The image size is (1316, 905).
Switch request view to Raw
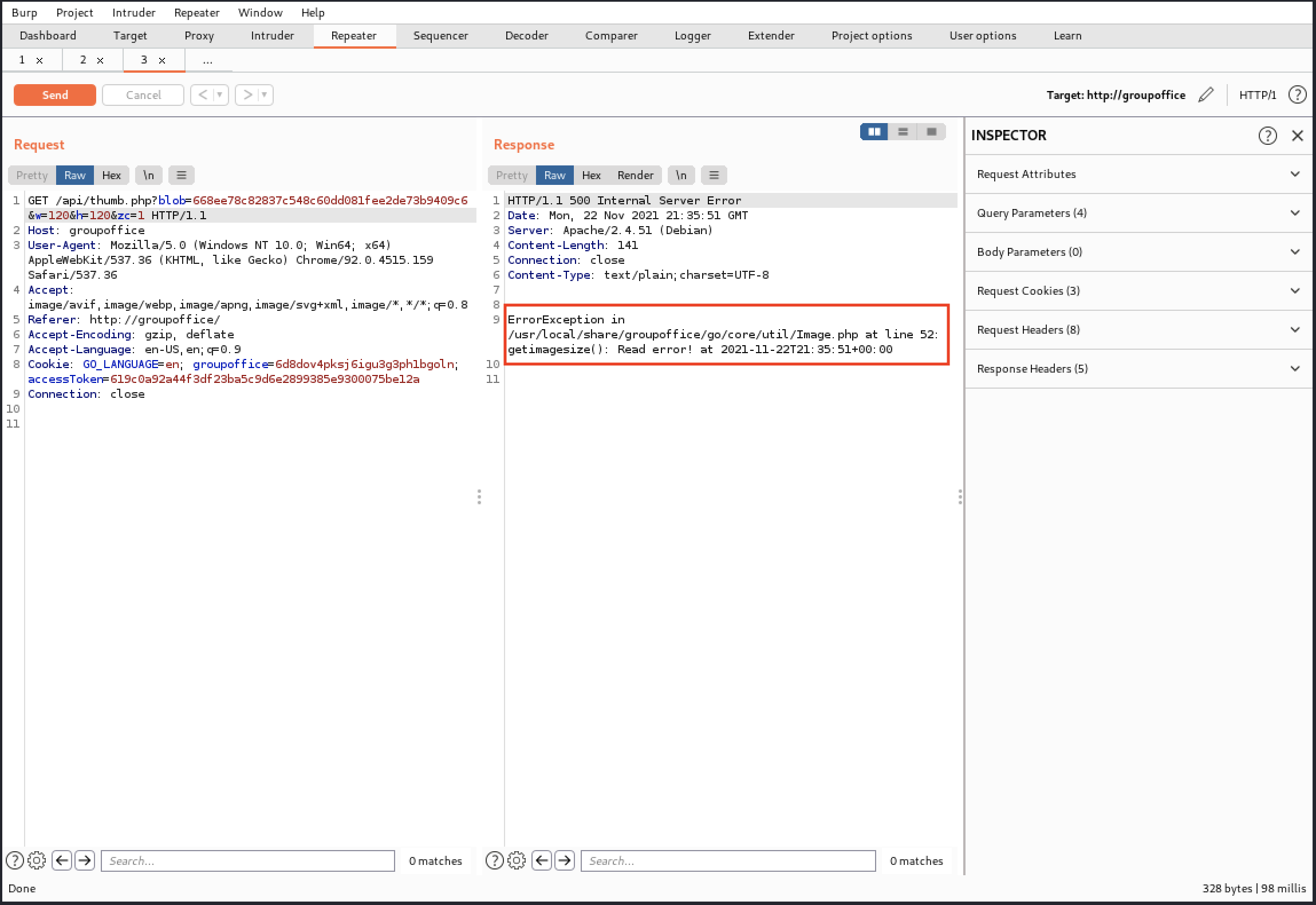[x=75, y=175]
